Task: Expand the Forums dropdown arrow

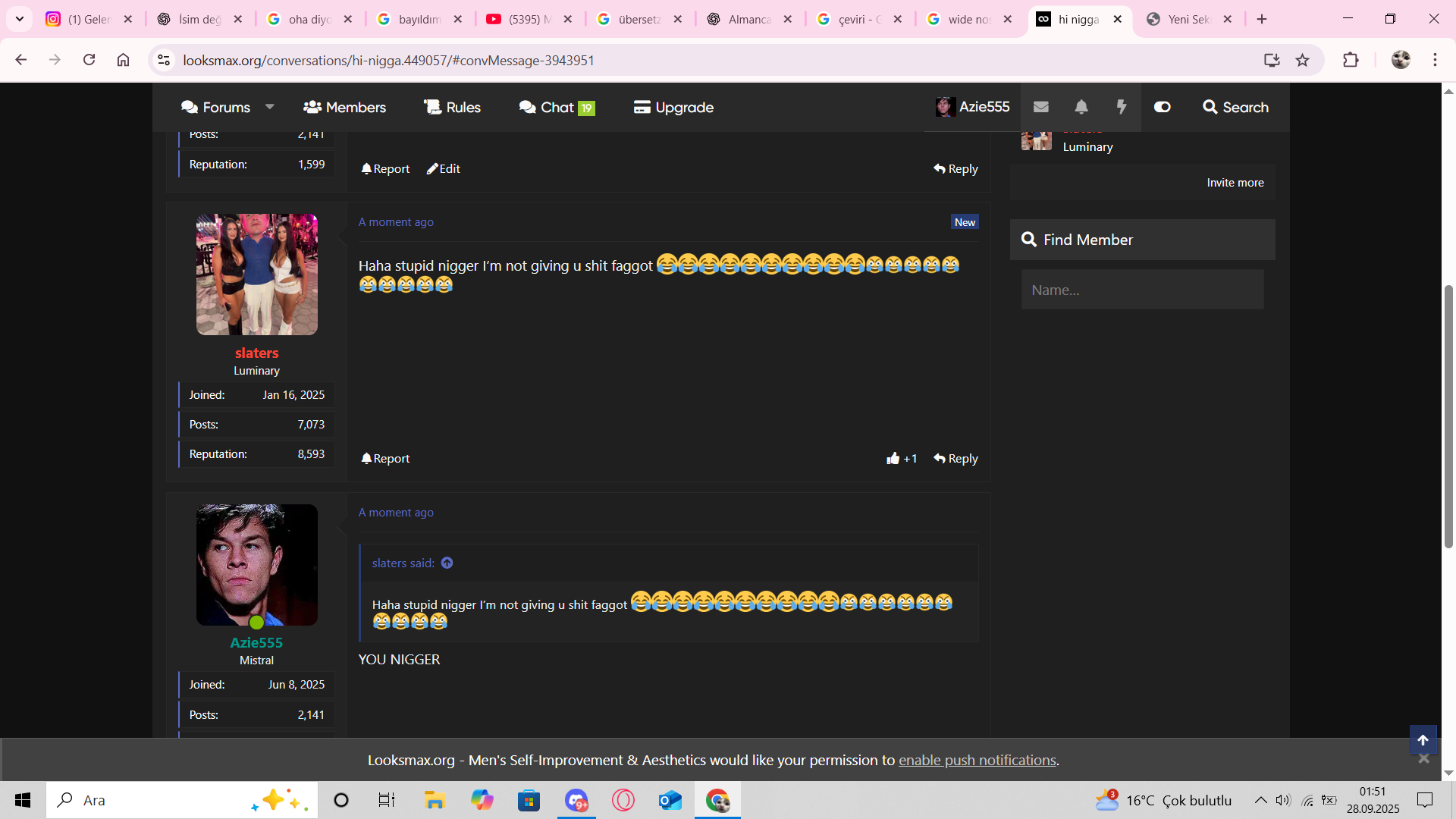Action: coord(269,107)
